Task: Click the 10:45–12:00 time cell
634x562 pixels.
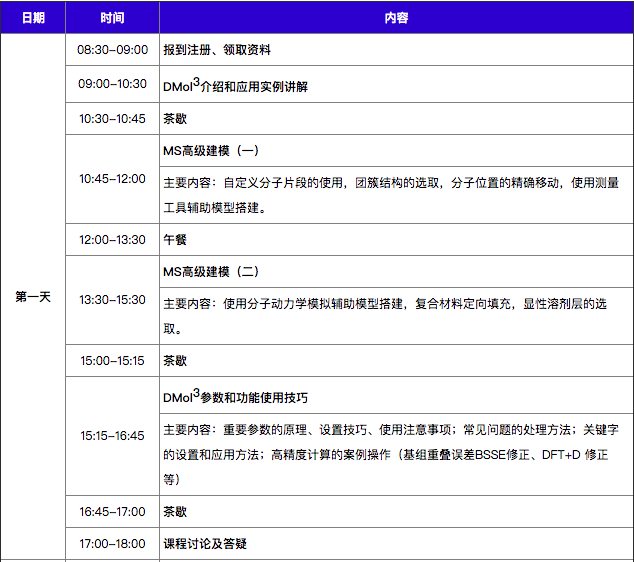Action: pos(112,179)
